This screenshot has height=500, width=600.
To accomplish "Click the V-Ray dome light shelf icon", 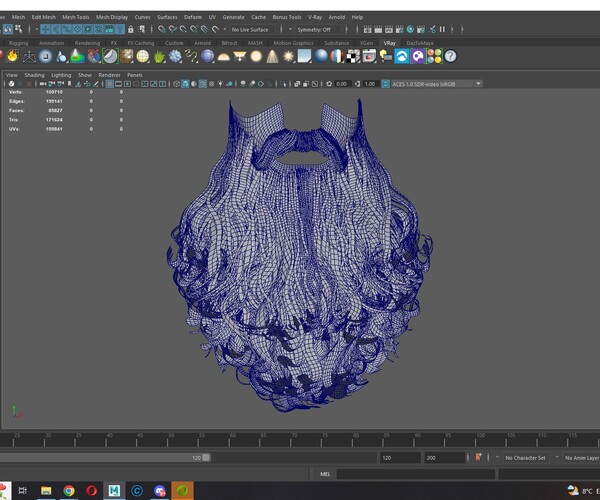I will click(x=223, y=56).
